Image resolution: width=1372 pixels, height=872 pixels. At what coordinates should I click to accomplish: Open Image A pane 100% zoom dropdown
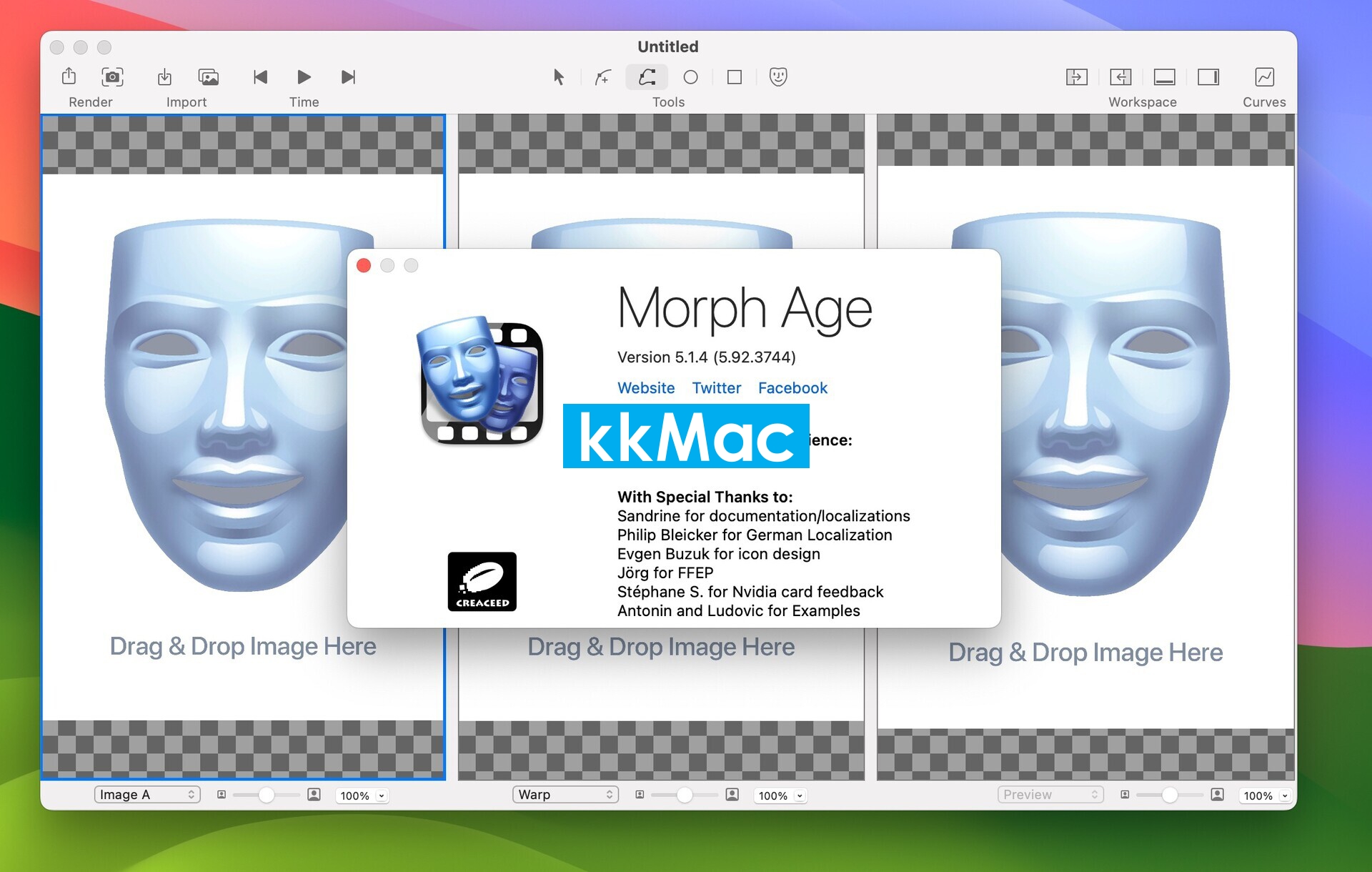(x=362, y=796)
